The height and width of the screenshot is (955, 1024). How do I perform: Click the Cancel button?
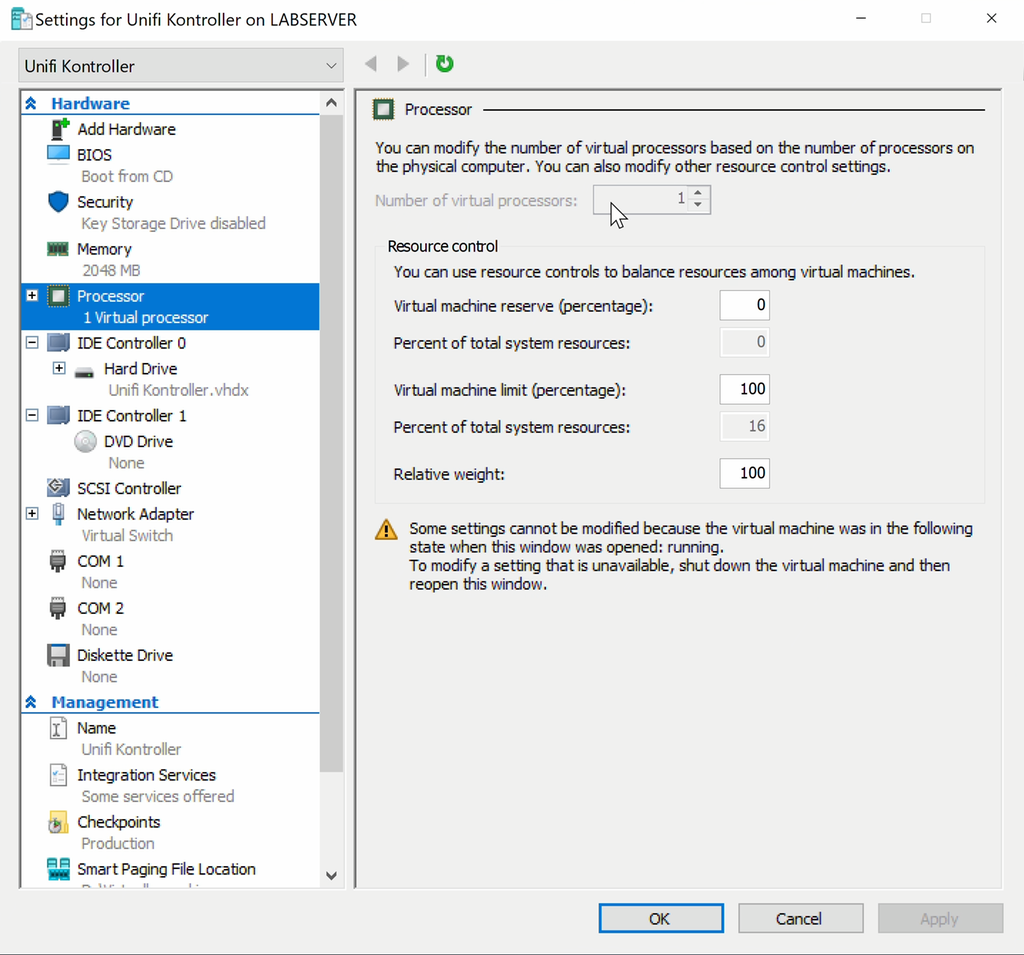(x=799, y=918)
